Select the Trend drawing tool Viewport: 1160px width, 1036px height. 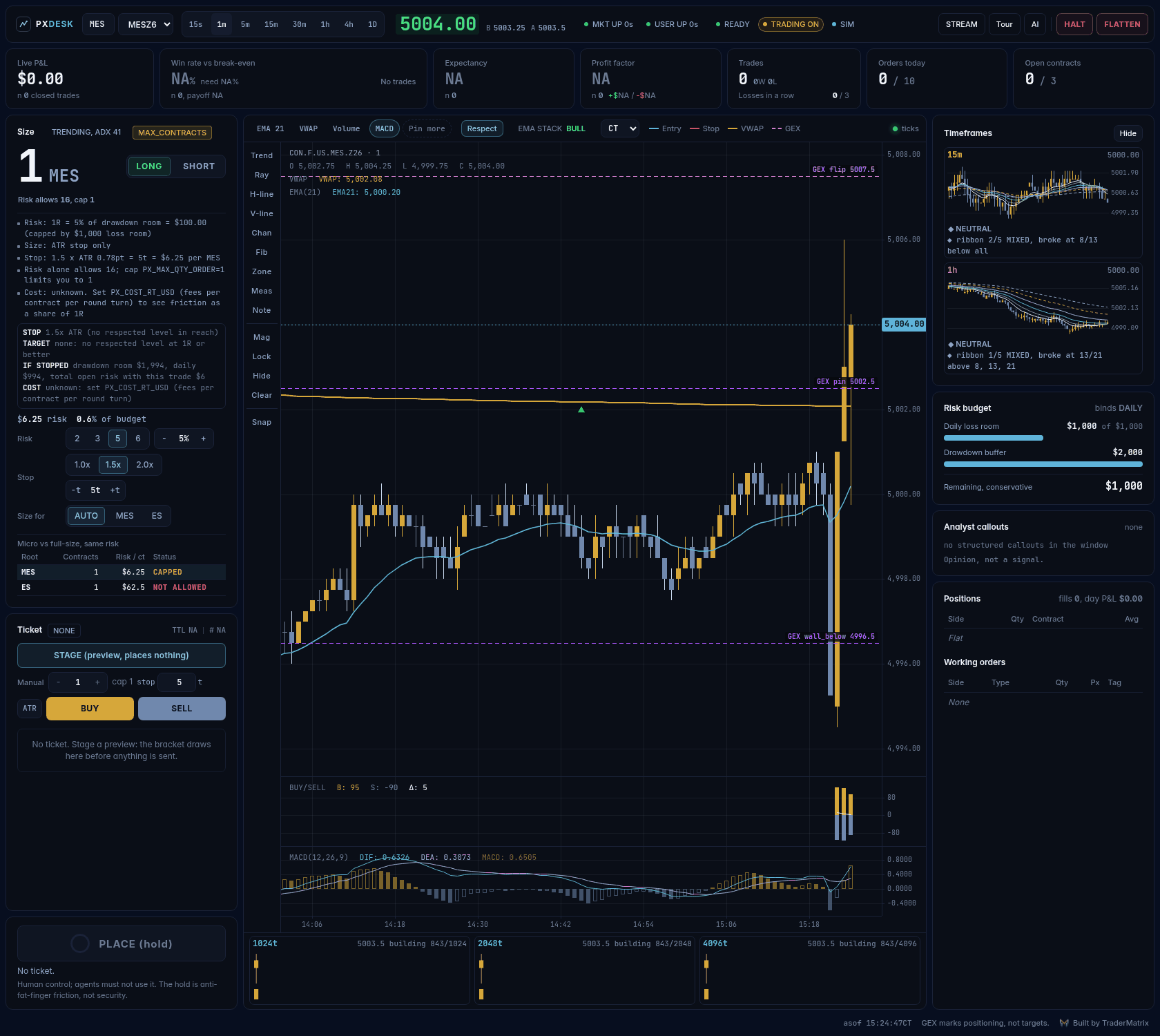(262, 155)
